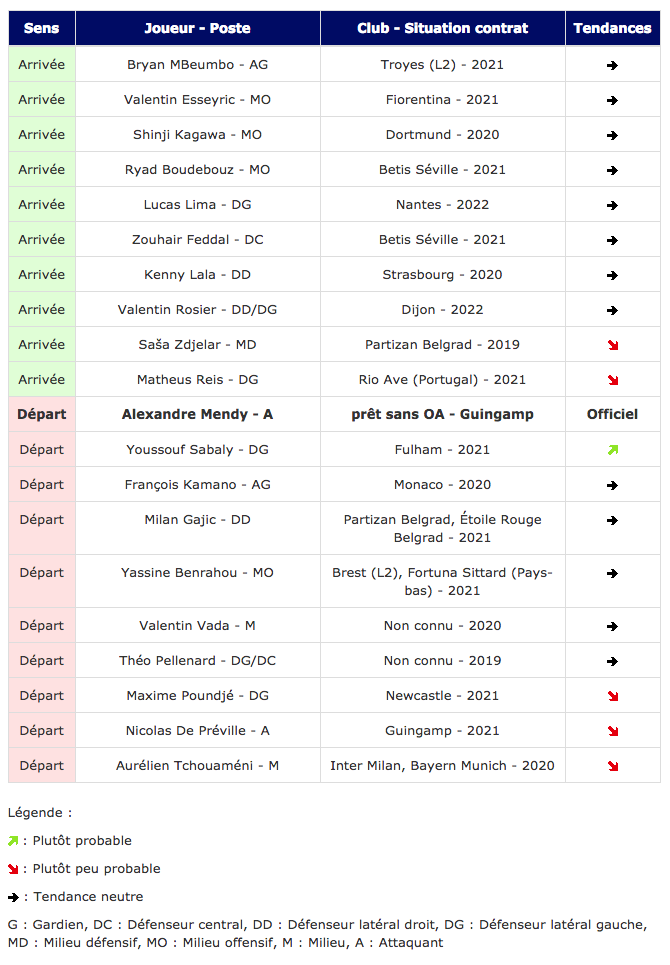Click the red arrow for Aurélien Tchouaméni
The height and width of the screenshot is (965, 670).
(x=613, y=766)
